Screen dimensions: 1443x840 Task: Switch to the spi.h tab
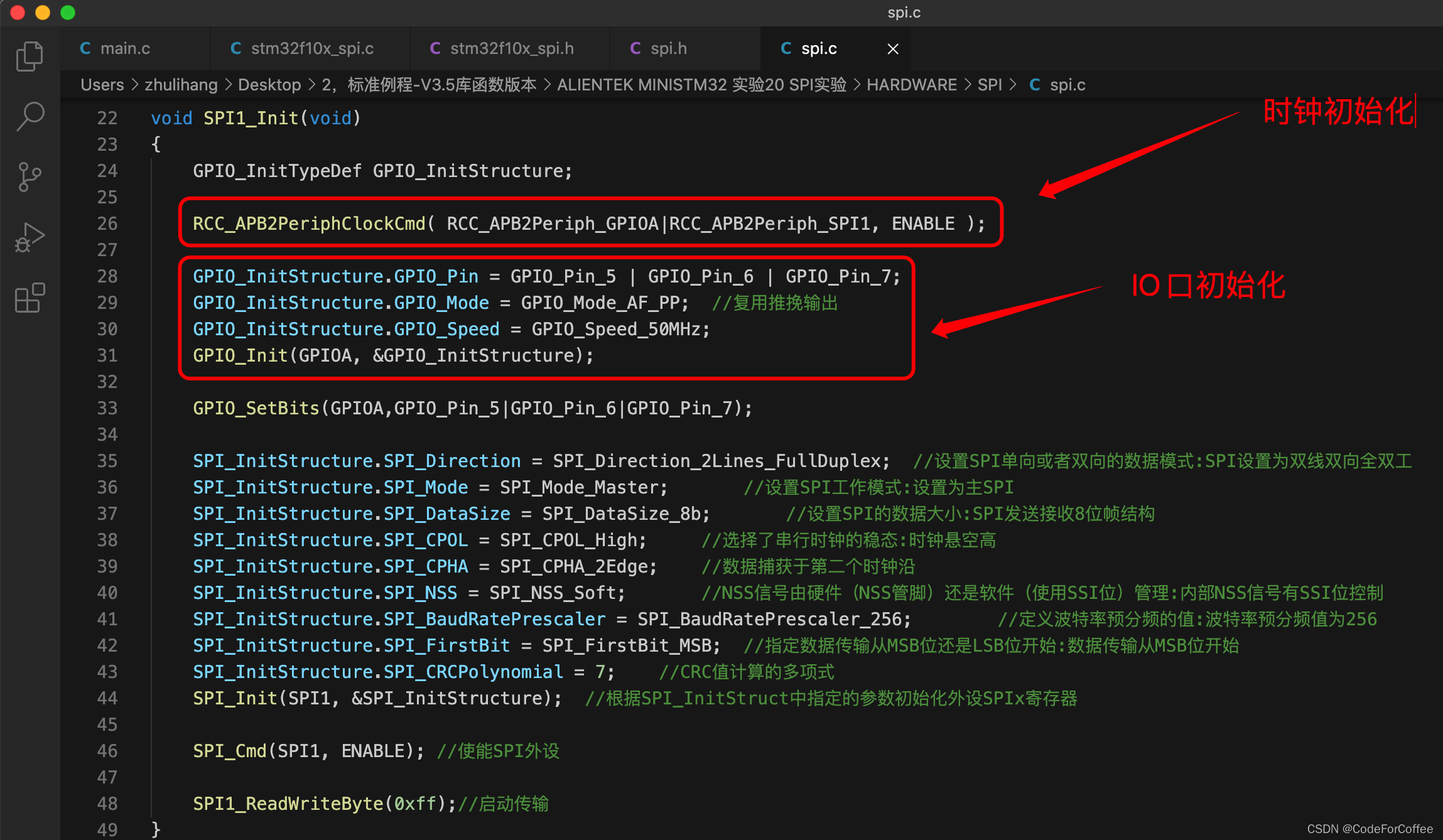pyautogui.click(x=668, y=48)
